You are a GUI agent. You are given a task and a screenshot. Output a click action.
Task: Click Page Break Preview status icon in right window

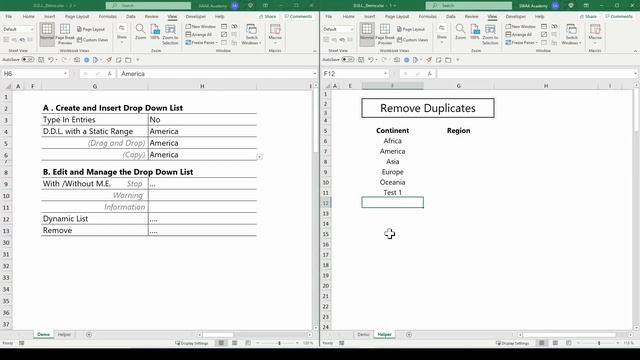569,343
